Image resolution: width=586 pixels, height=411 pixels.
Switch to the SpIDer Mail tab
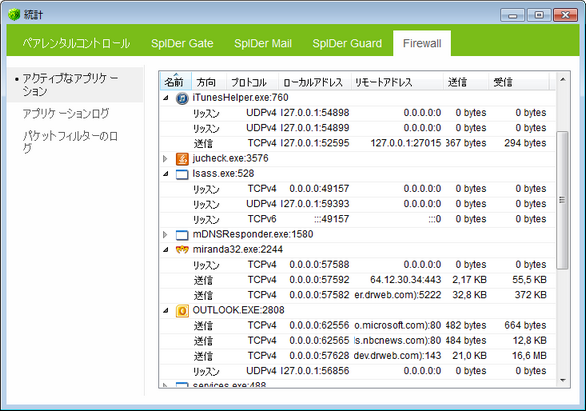(x=263, y=43)
